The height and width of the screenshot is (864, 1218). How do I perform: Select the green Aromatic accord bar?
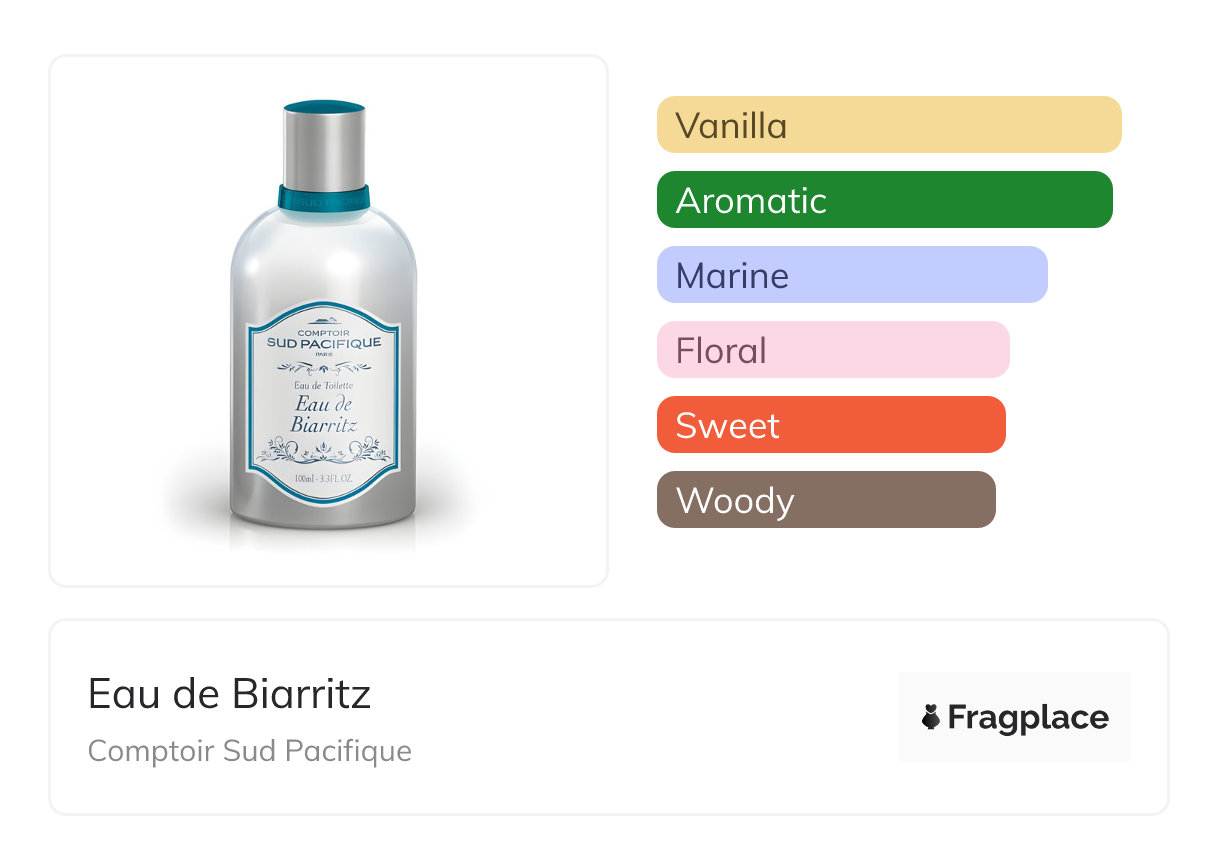[884, 200]
